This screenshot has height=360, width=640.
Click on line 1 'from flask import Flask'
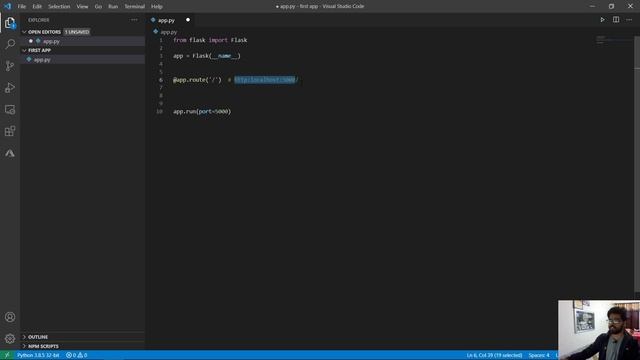[210, 40]
